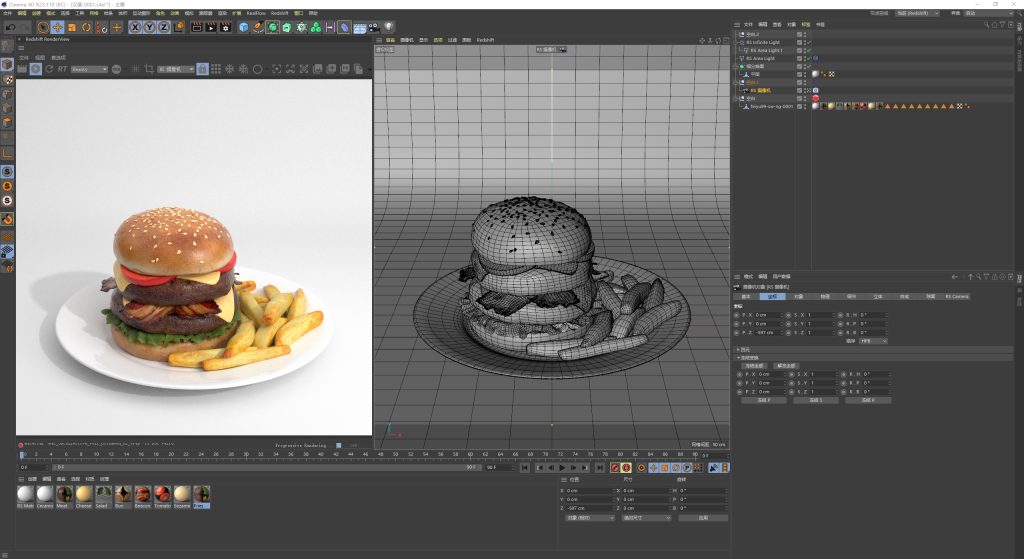
Task: Click the crop region icon in RenderView
Action: point(149,69)
